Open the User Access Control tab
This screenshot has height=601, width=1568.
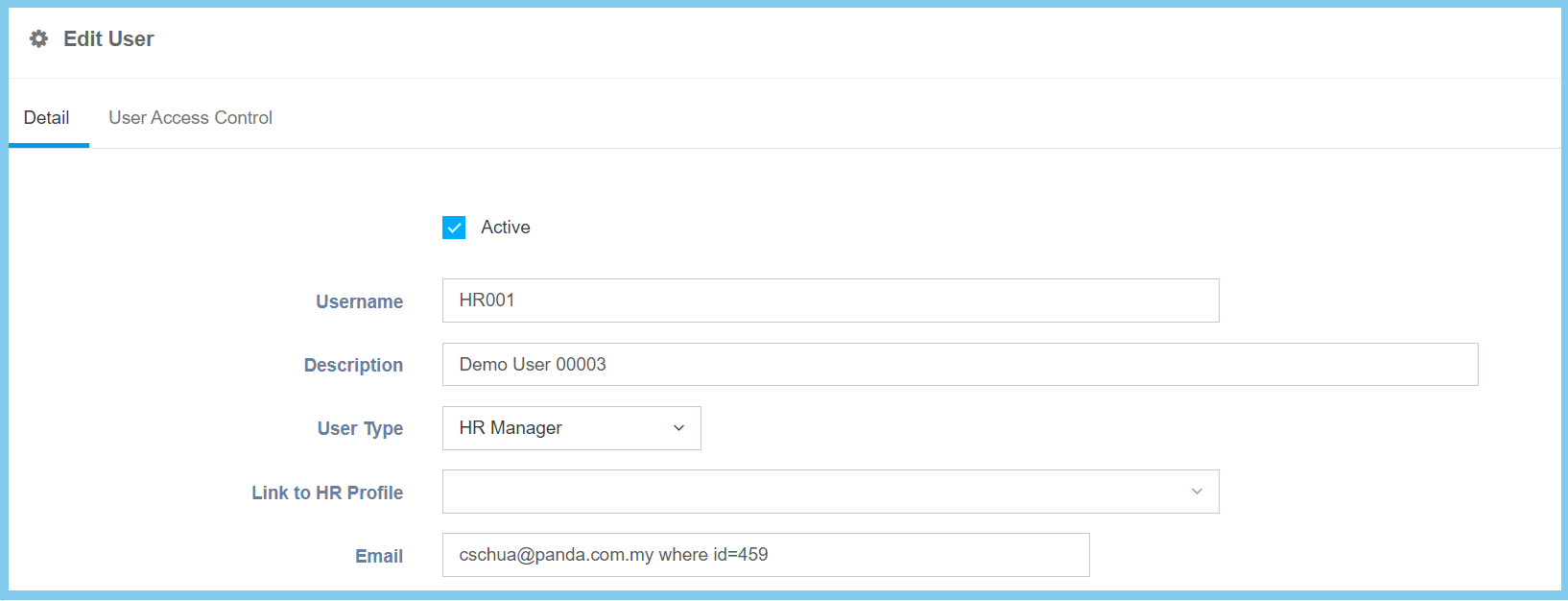[x=190, y=118]
